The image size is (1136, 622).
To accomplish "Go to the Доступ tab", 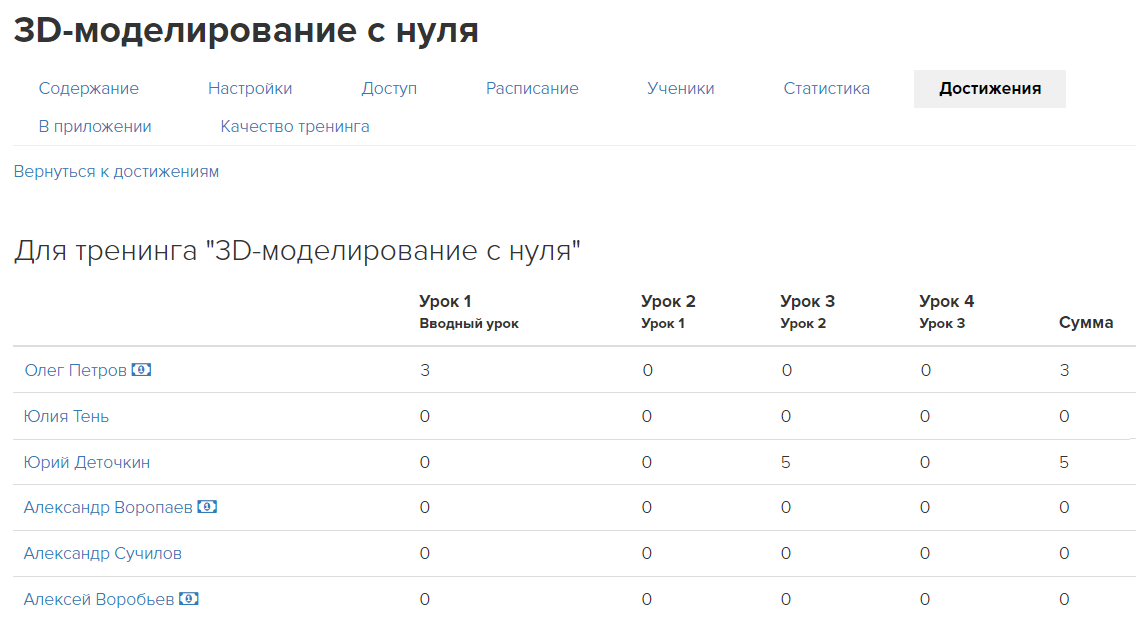I will [389, 88].
